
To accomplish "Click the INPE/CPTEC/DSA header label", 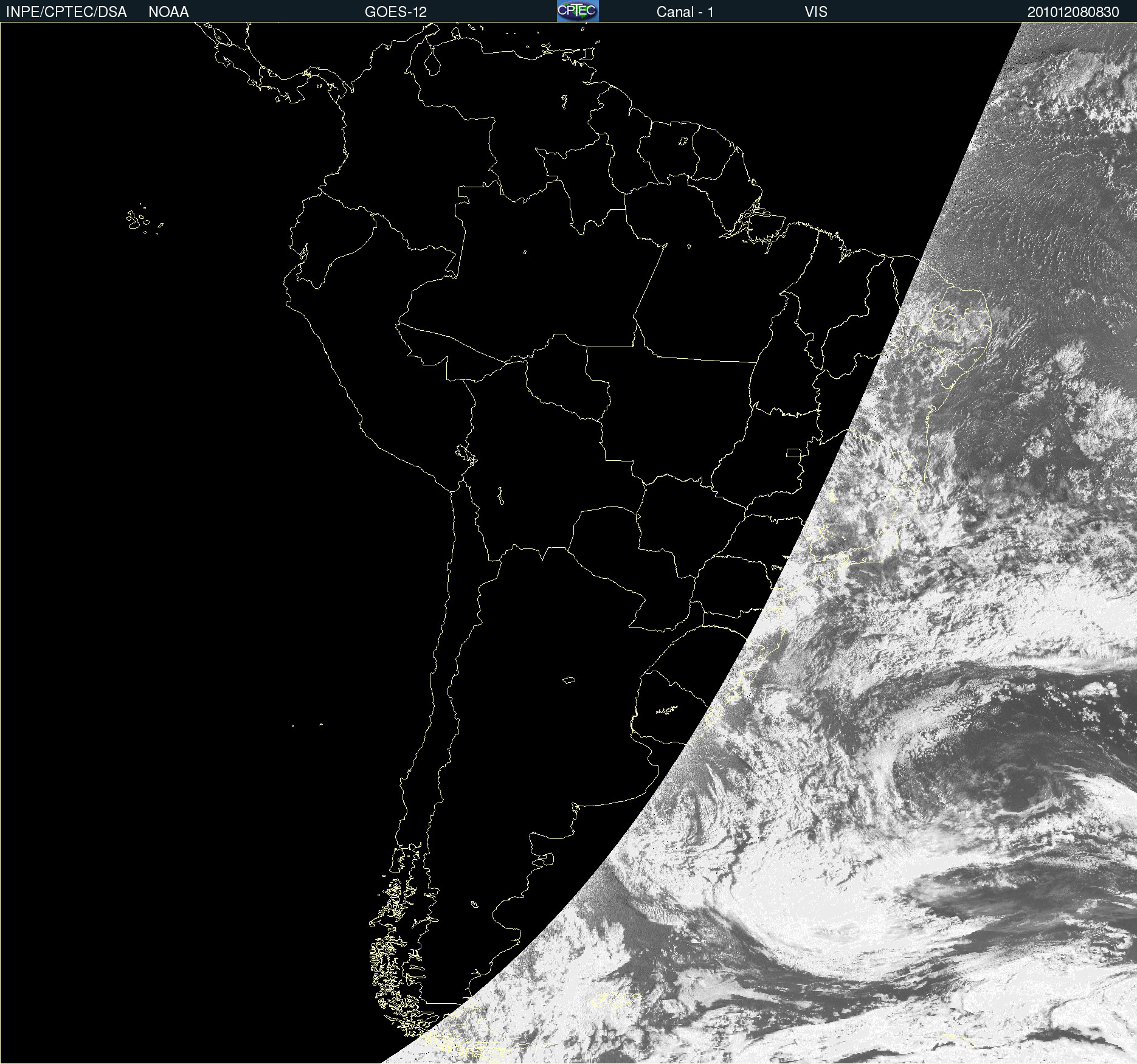I will click(66, 12).
